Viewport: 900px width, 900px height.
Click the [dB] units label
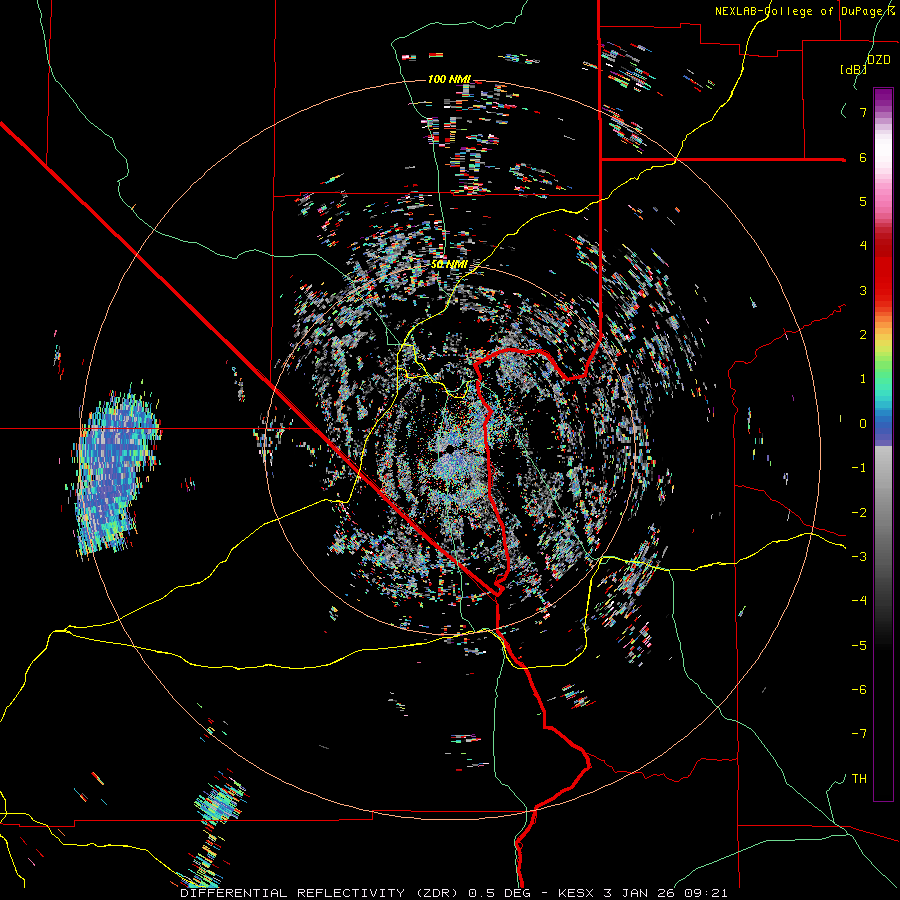[853, 69]
